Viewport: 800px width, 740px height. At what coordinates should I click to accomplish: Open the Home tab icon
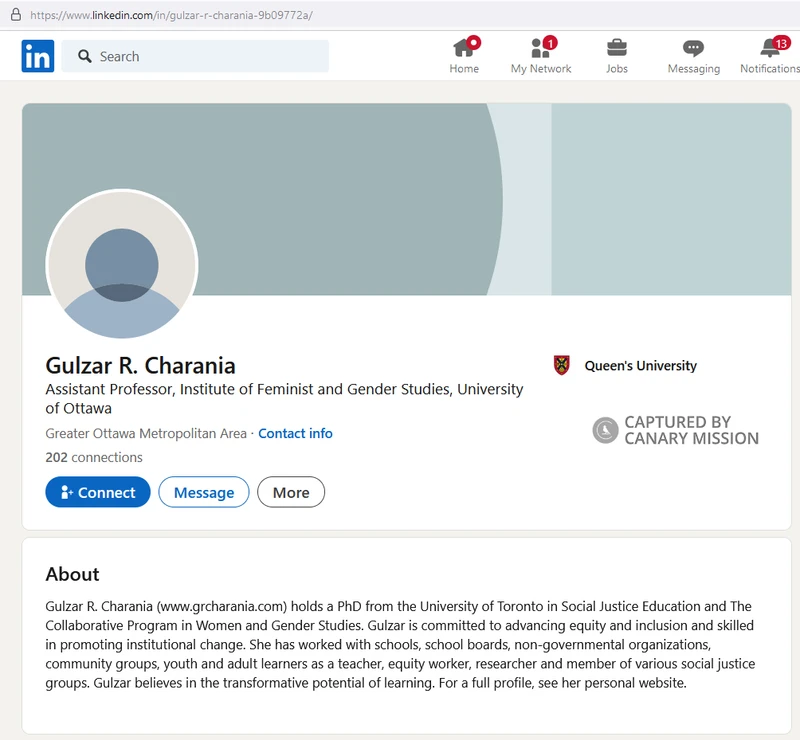pyautogui.click(x=466, y=47)
